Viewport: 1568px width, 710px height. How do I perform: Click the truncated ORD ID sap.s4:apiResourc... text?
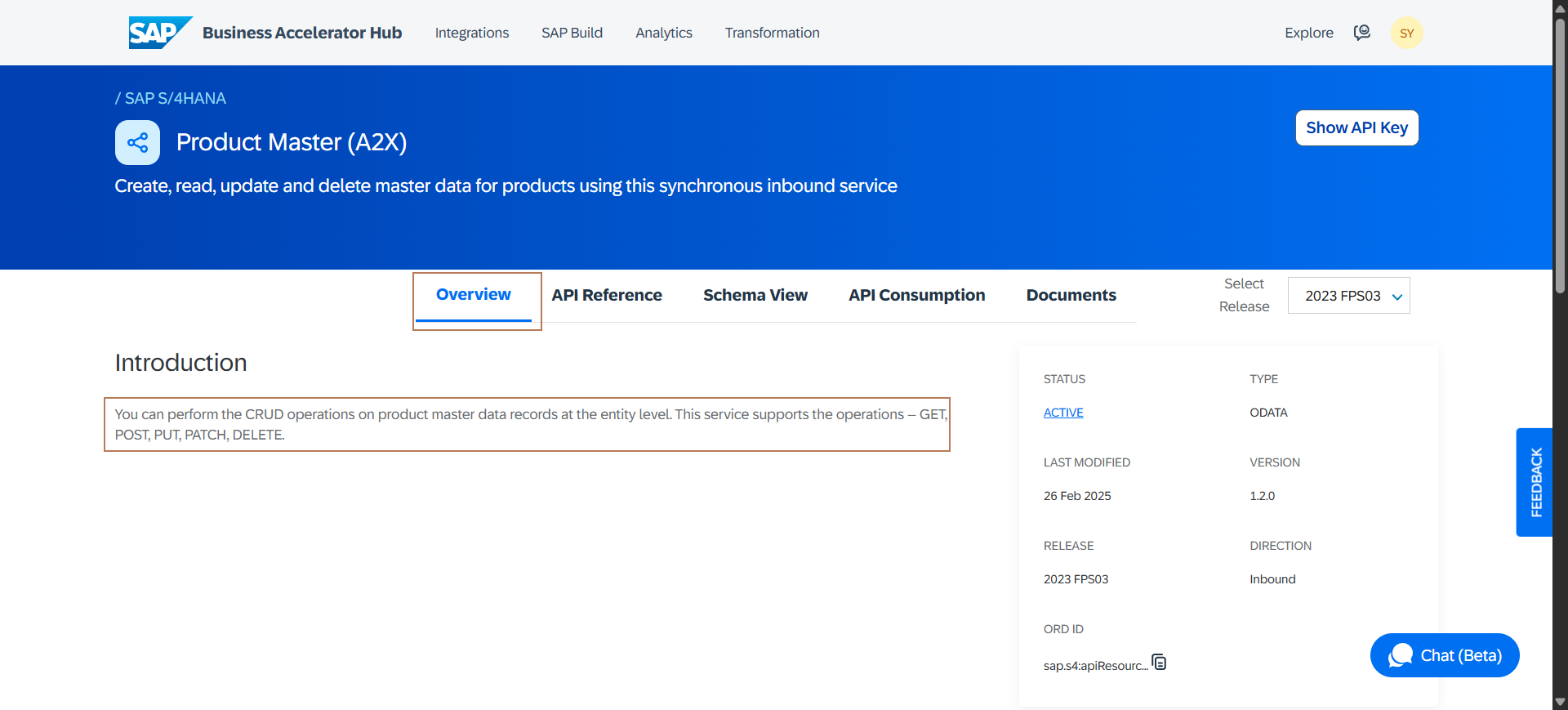pos(1095,666)
